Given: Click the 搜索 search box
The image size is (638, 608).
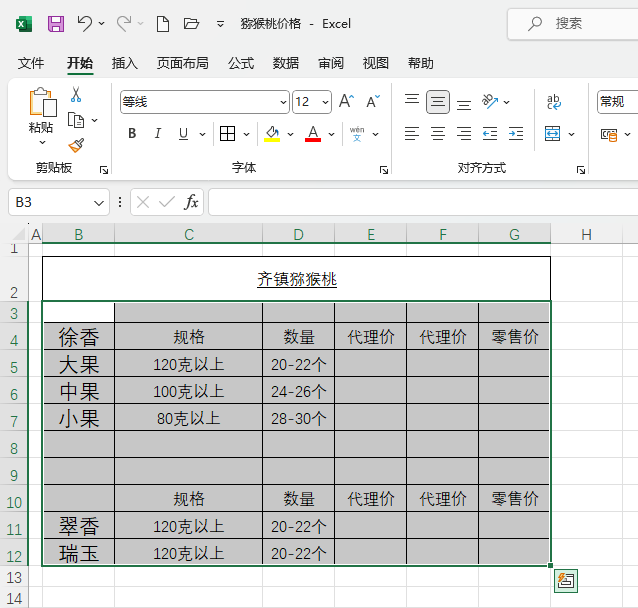Looking at the screenshot, I should [573, 24].
